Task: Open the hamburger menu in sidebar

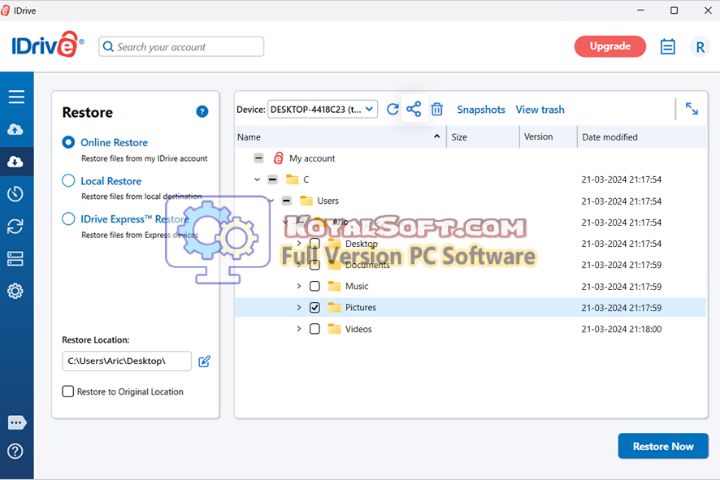Action: click(x=16, y=96)
